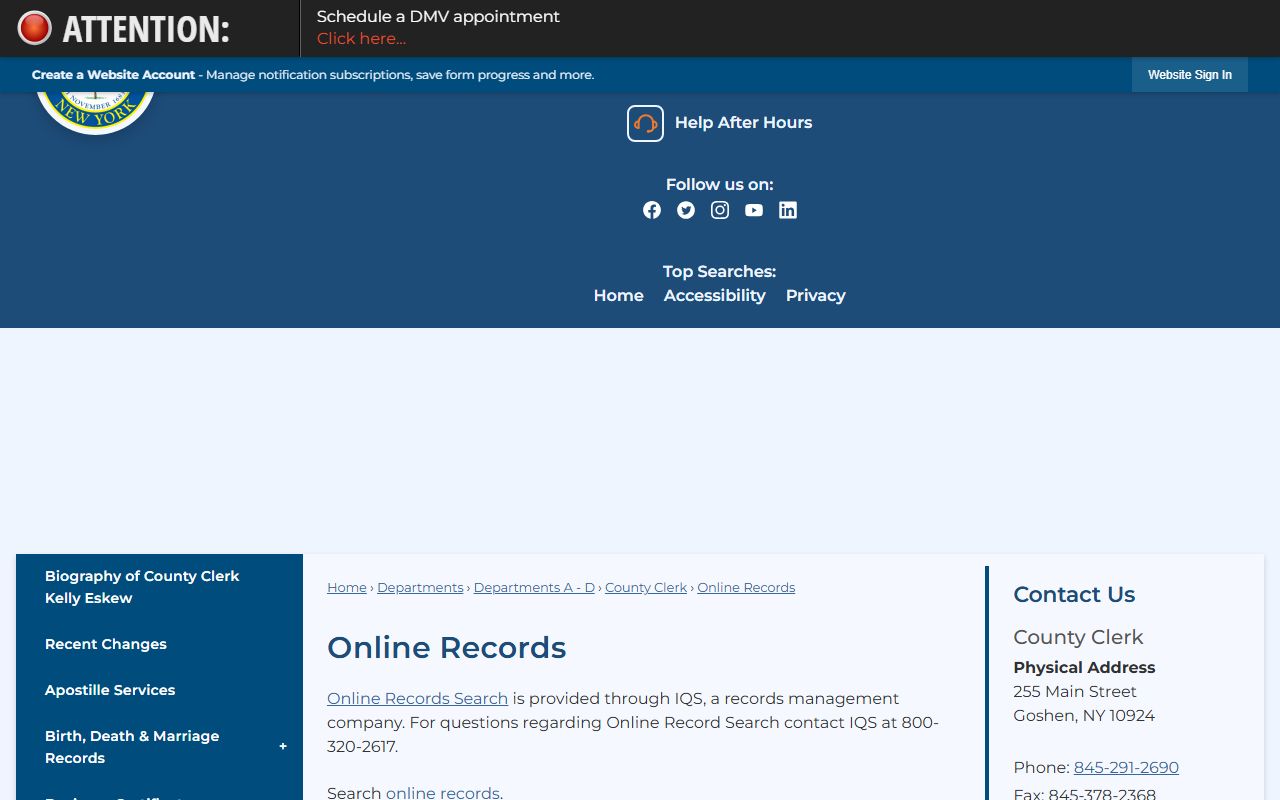Image resolution: width=1280 pixels, height=800 pixels.
Task: Go to Home in Top Searches
Action: [619, 296]
